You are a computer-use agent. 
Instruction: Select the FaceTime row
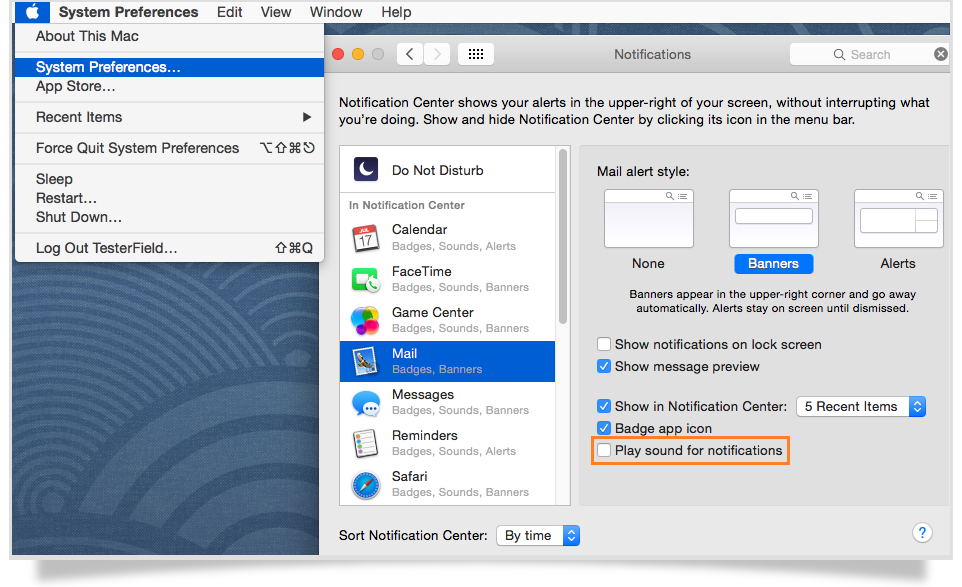click(448, 279)
